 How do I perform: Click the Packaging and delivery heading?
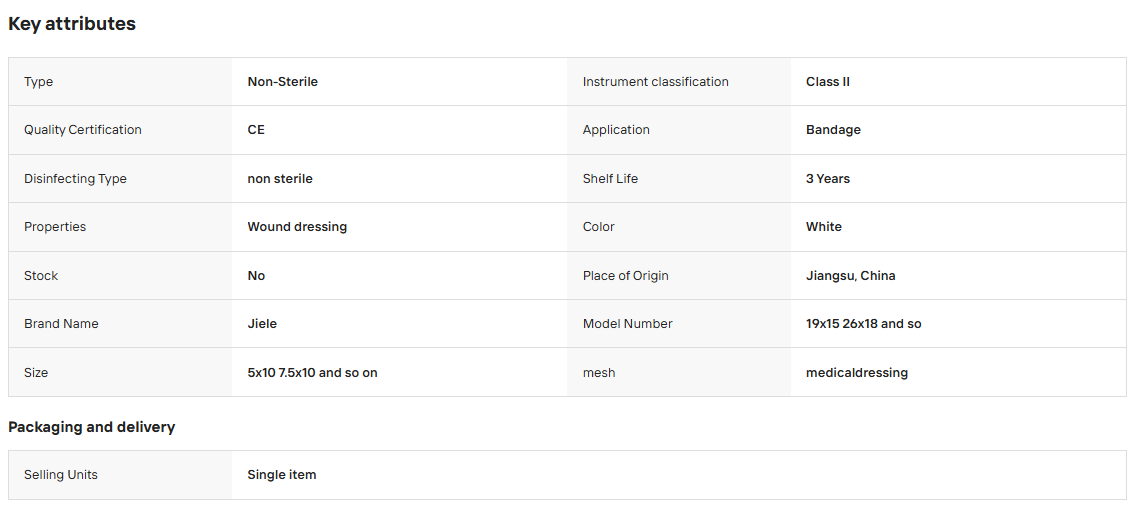pyautogui.click(x=91, y=427)
